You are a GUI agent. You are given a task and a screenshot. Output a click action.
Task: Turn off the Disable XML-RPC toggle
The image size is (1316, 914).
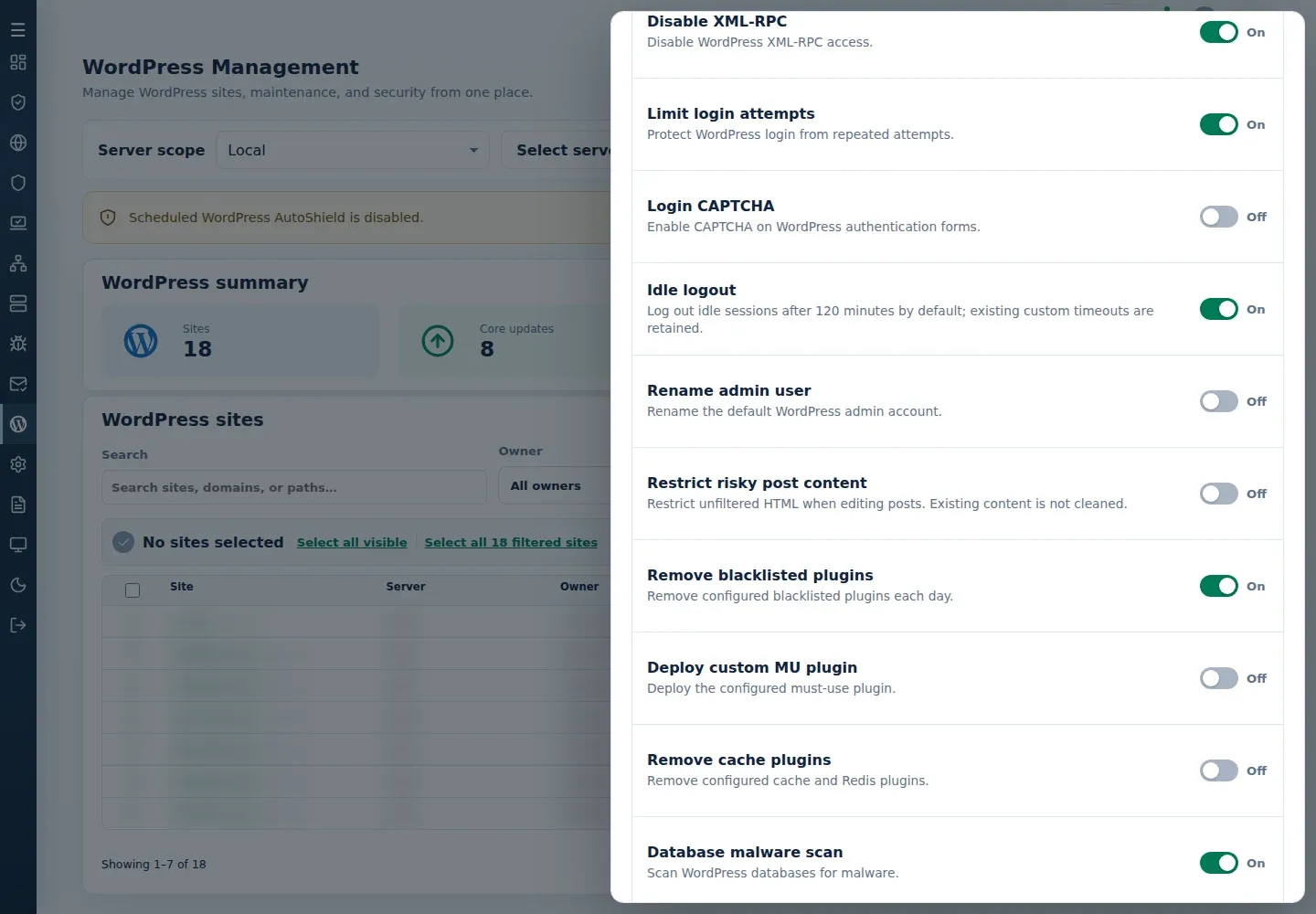1219,32
